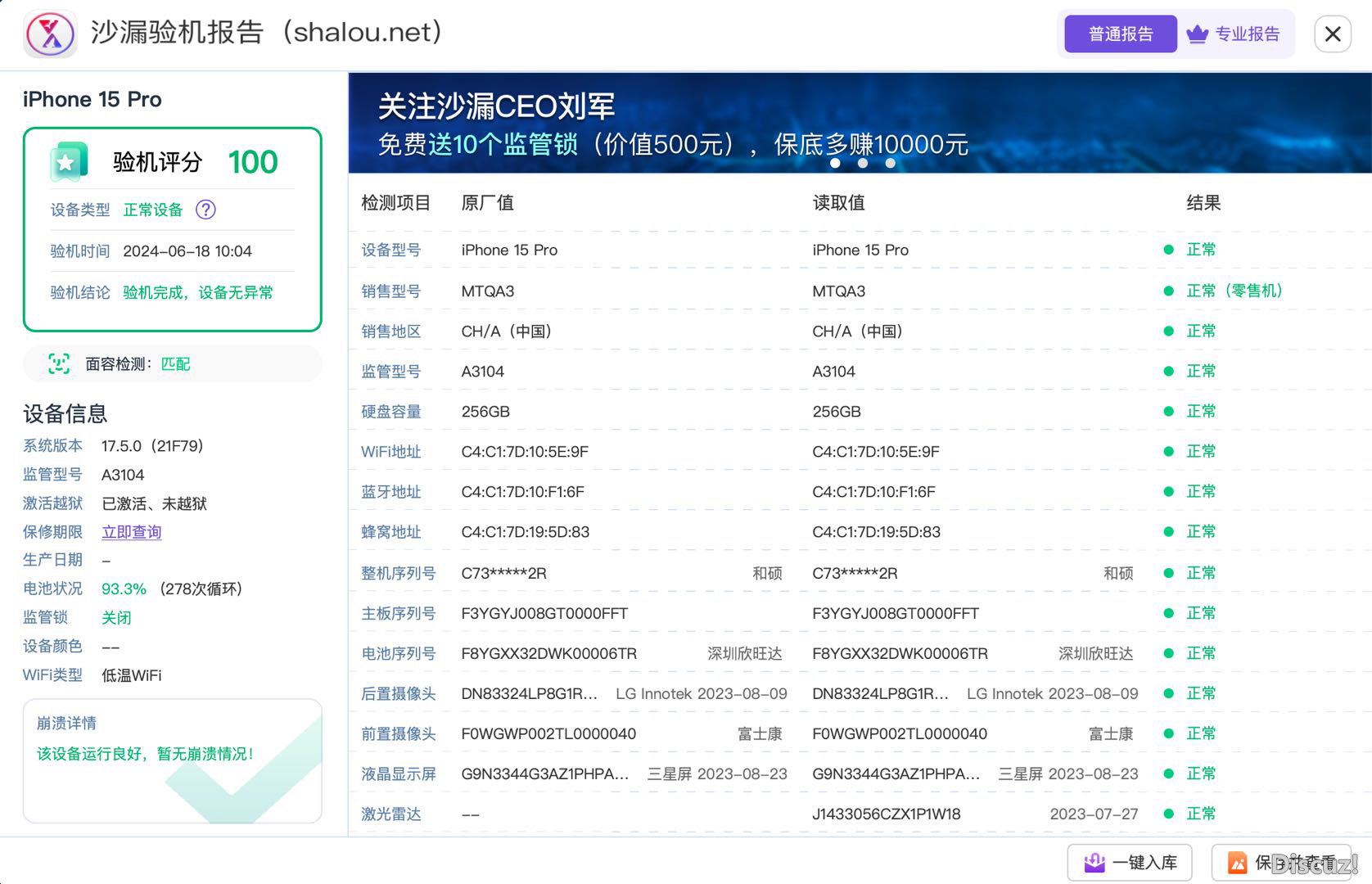The width and height of the screenshot is (1372, 884).
Task: Select the third banner carousel dot
Action: 891,163
